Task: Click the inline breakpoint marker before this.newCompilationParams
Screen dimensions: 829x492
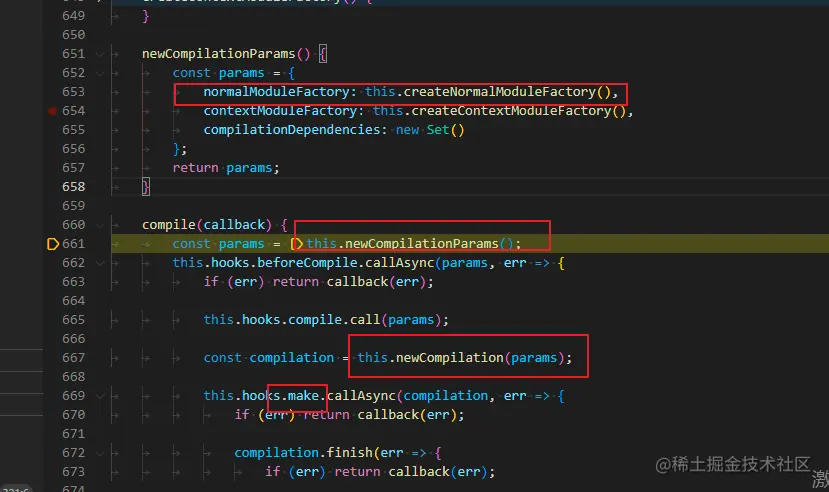Action: point(297,244)
